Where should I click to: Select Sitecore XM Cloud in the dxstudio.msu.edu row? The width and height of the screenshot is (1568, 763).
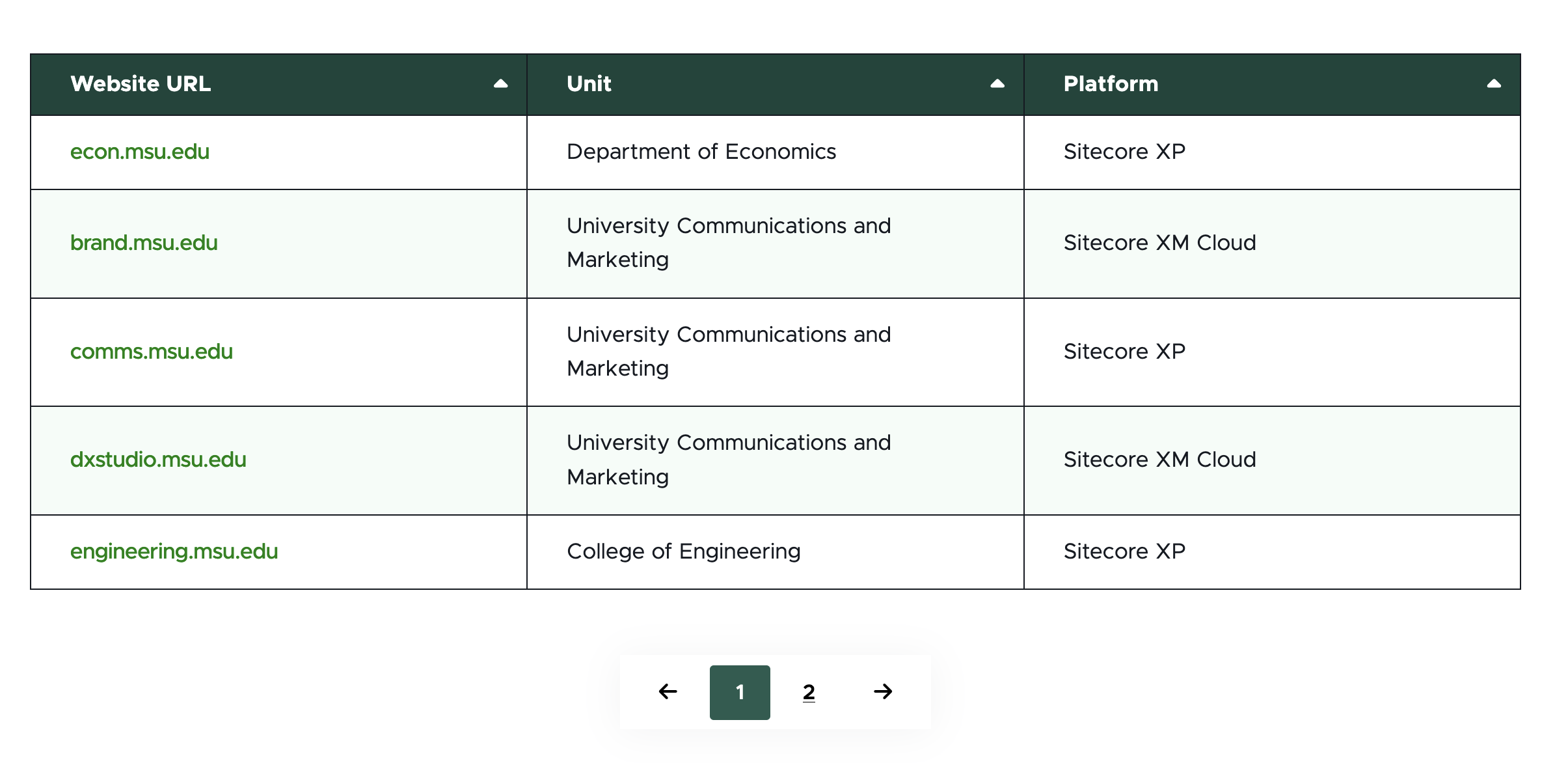click(1272, 460)
